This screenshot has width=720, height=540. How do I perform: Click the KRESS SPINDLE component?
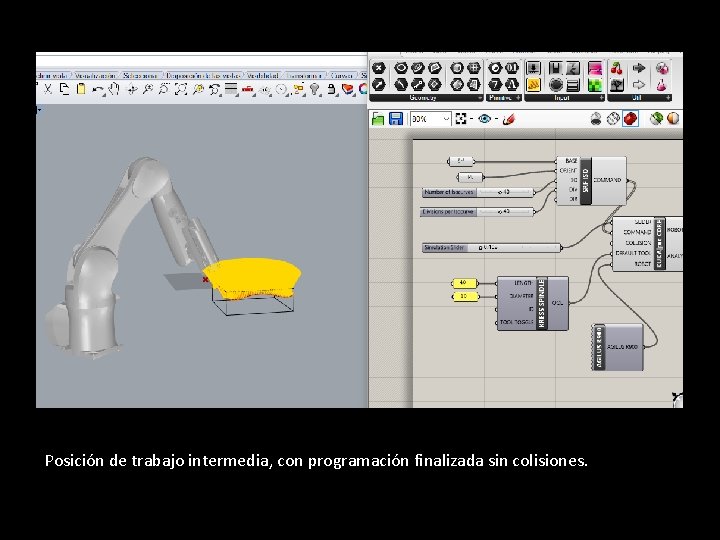click(x=533, y=303)
